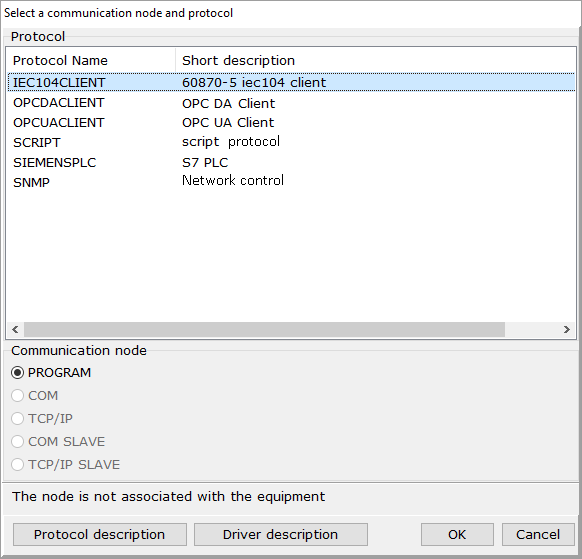Choose the SNMP Network control protocol
The image size is (582, 559).
[x=291, y=182]
